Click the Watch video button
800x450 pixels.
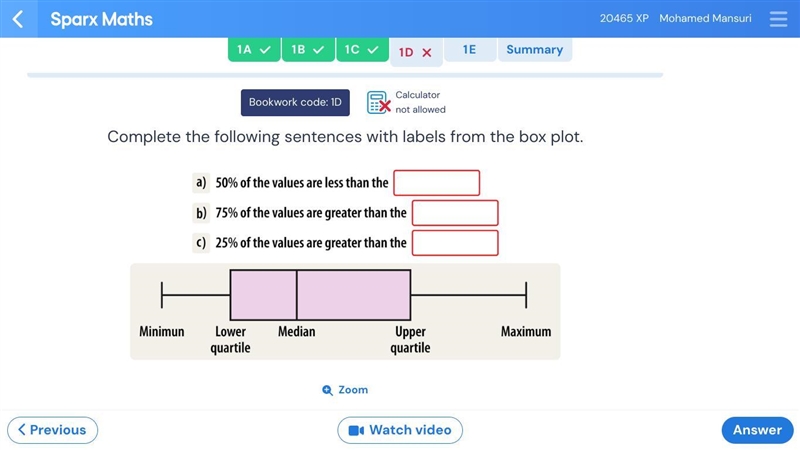pos(400,430)
